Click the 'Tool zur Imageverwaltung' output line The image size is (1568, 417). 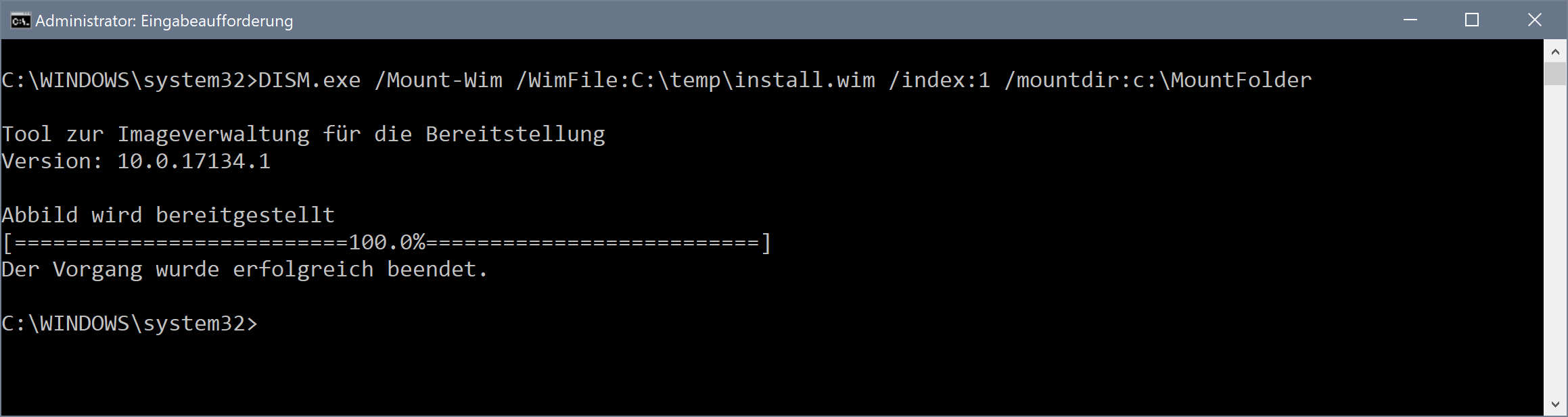(x=303, y=134)
